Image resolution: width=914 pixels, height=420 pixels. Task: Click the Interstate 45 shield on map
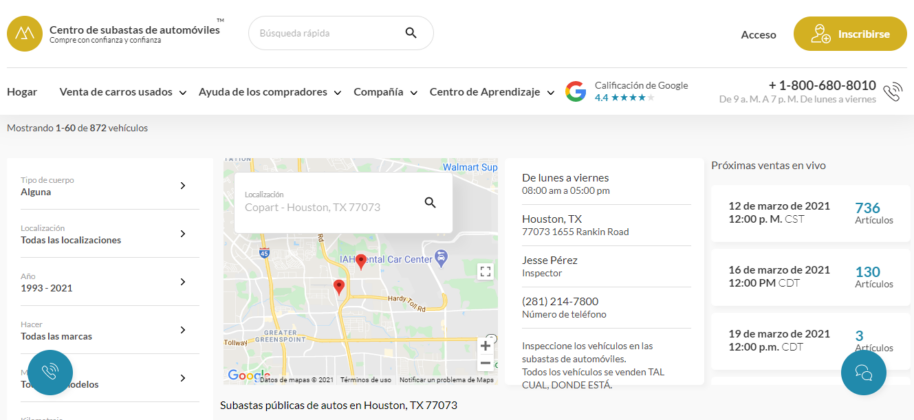264,253
